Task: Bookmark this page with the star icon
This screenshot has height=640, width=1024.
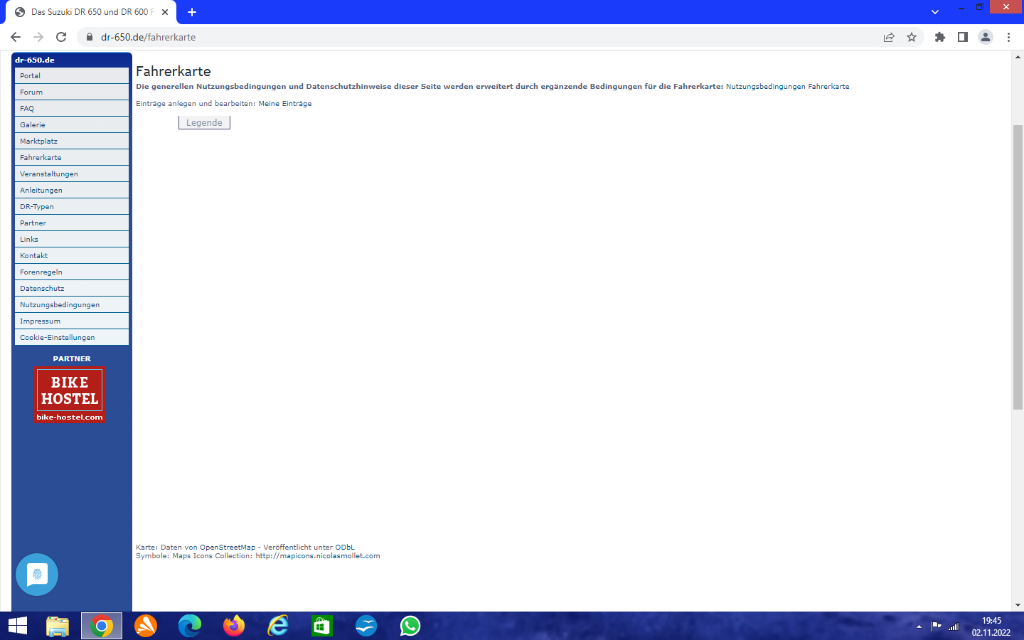Action: tap(912, 37)
